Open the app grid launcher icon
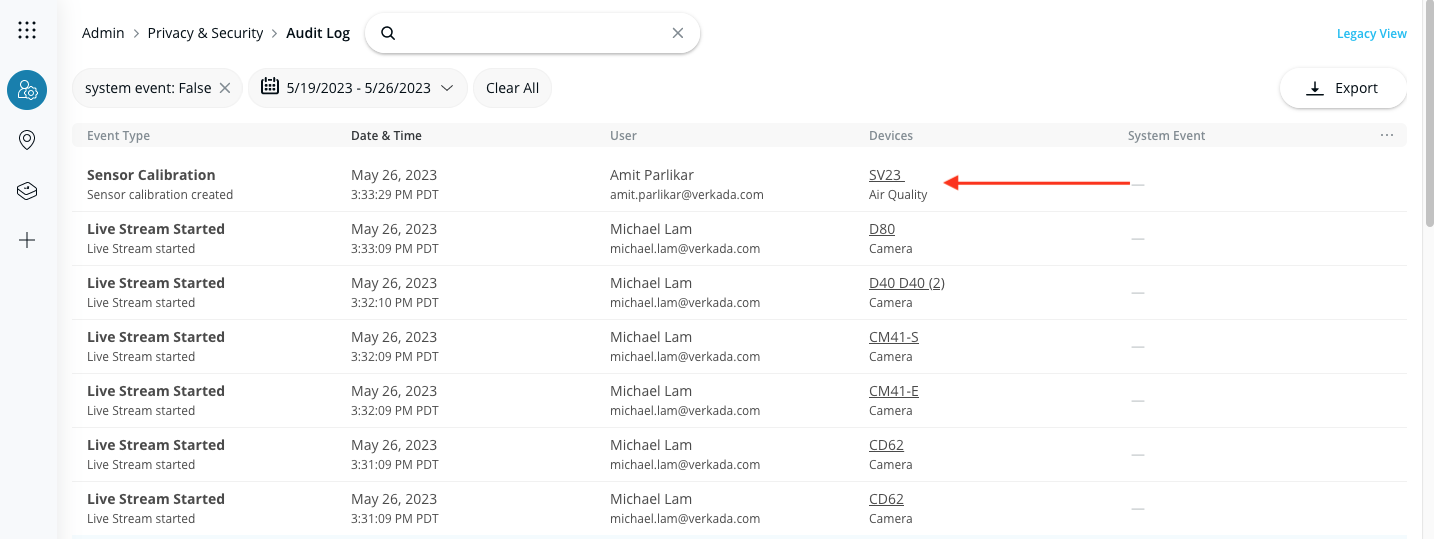The height and width of the screenshot is (539, 1434). pyautogui.click(x=27, y=30)
